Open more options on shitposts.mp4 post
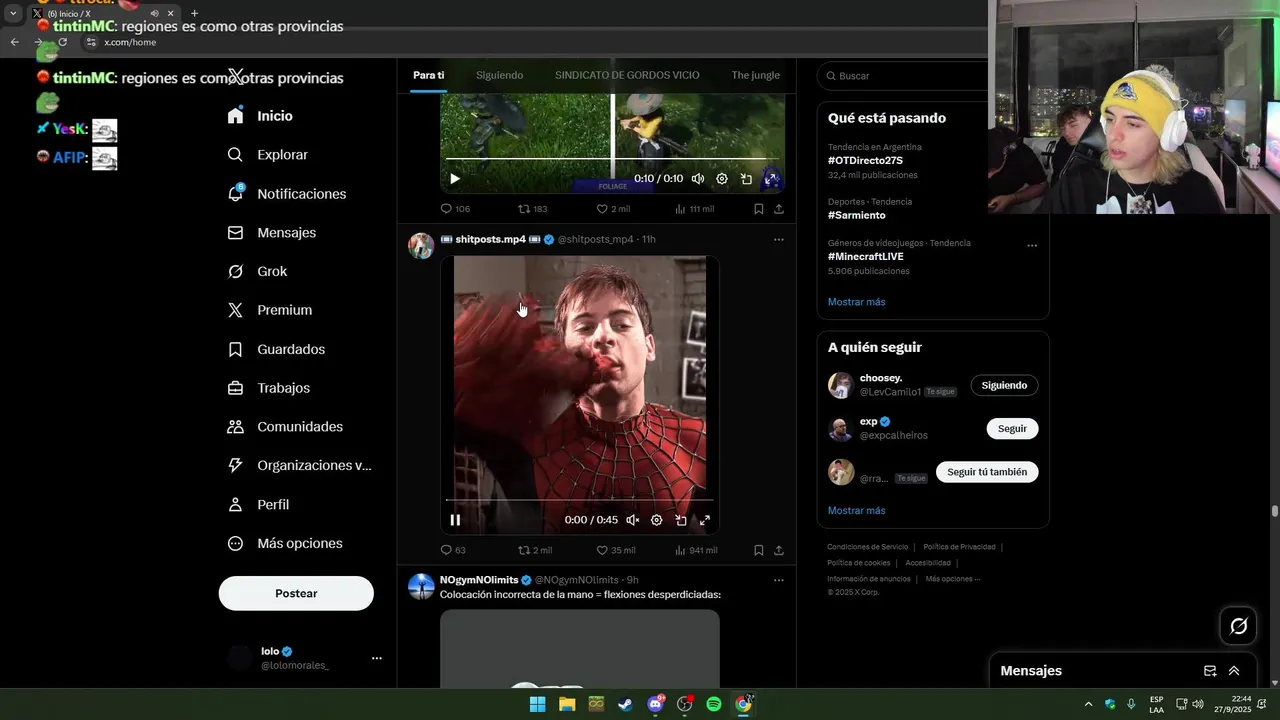This screenshot has height=720, width=1280. coord(779,240)
